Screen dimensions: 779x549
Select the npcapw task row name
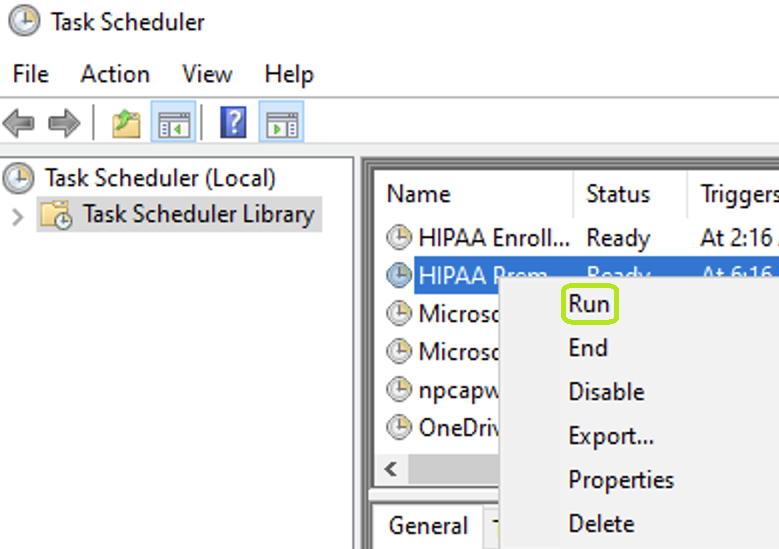459,391
